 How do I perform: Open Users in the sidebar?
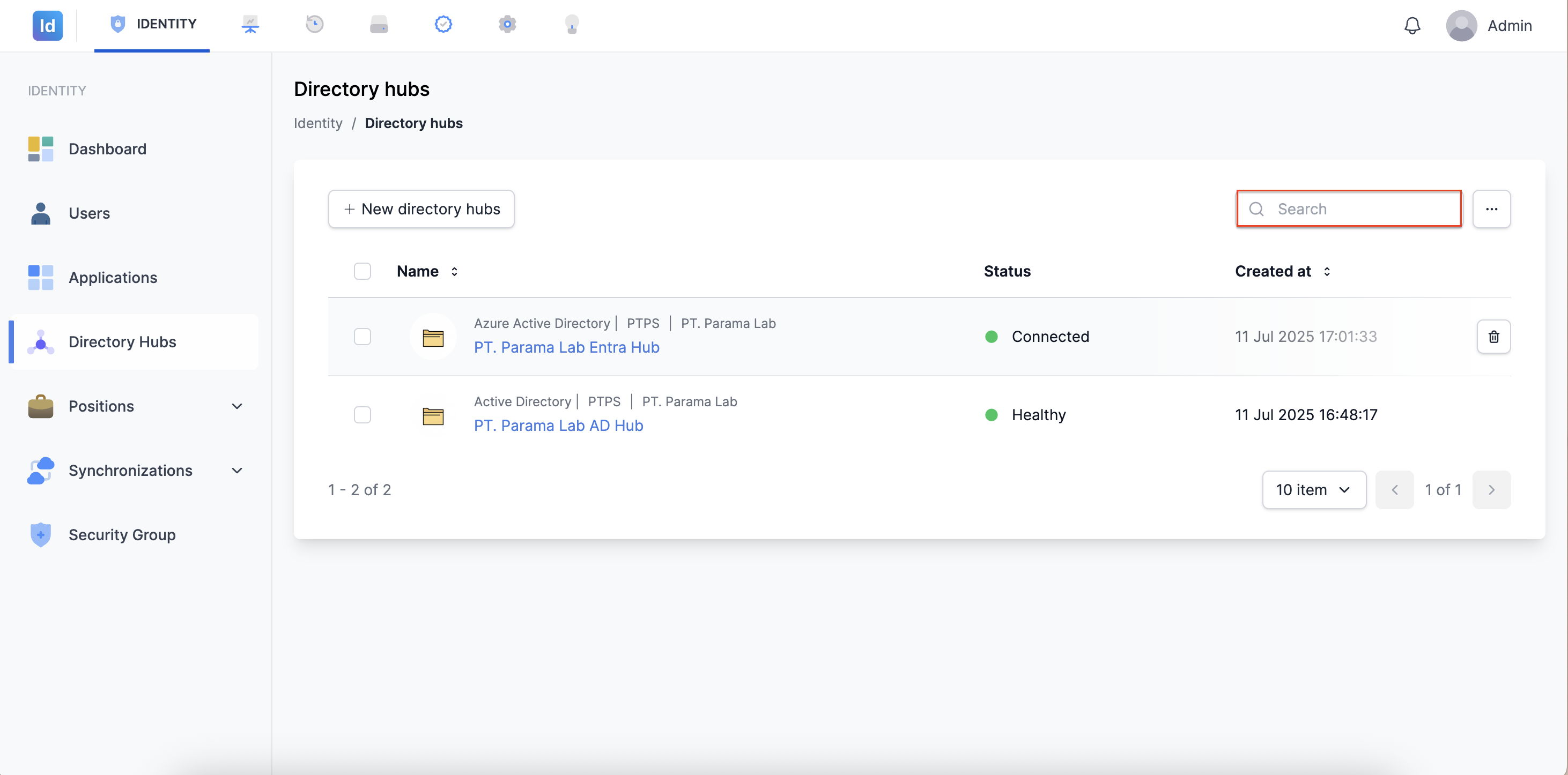(x=134, y=213)
